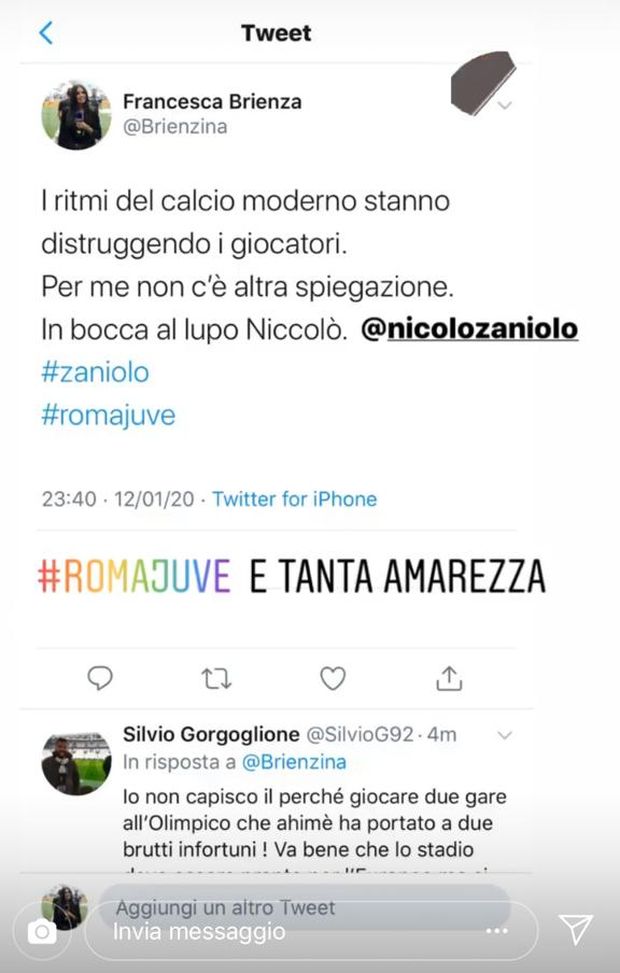Image resolution: width=620 pixels, height=973 pixels.
Task: Open the Twitter for iPhone link
Action: pyautogui.click(x=295, y=499)
